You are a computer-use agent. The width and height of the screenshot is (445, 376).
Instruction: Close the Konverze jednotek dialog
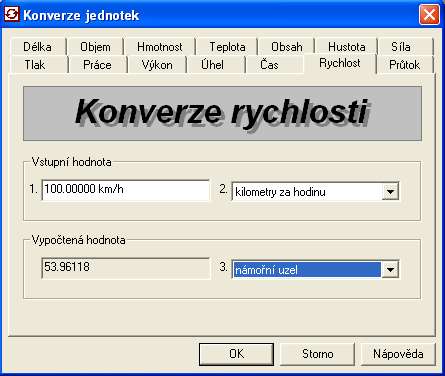pyautogui.click(x=429, y=15)
